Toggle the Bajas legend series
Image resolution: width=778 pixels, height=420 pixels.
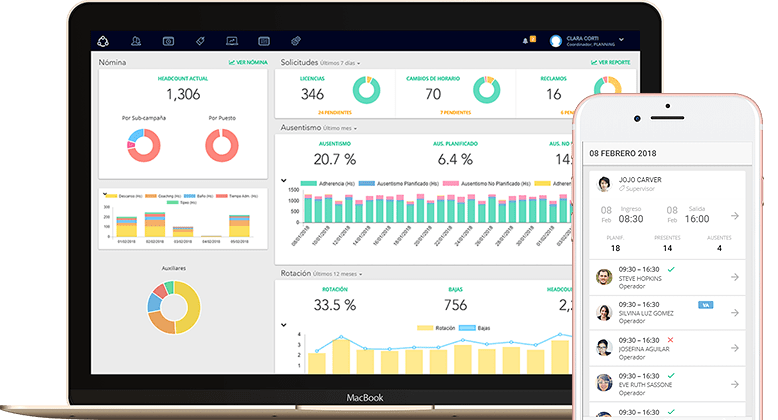475,328
